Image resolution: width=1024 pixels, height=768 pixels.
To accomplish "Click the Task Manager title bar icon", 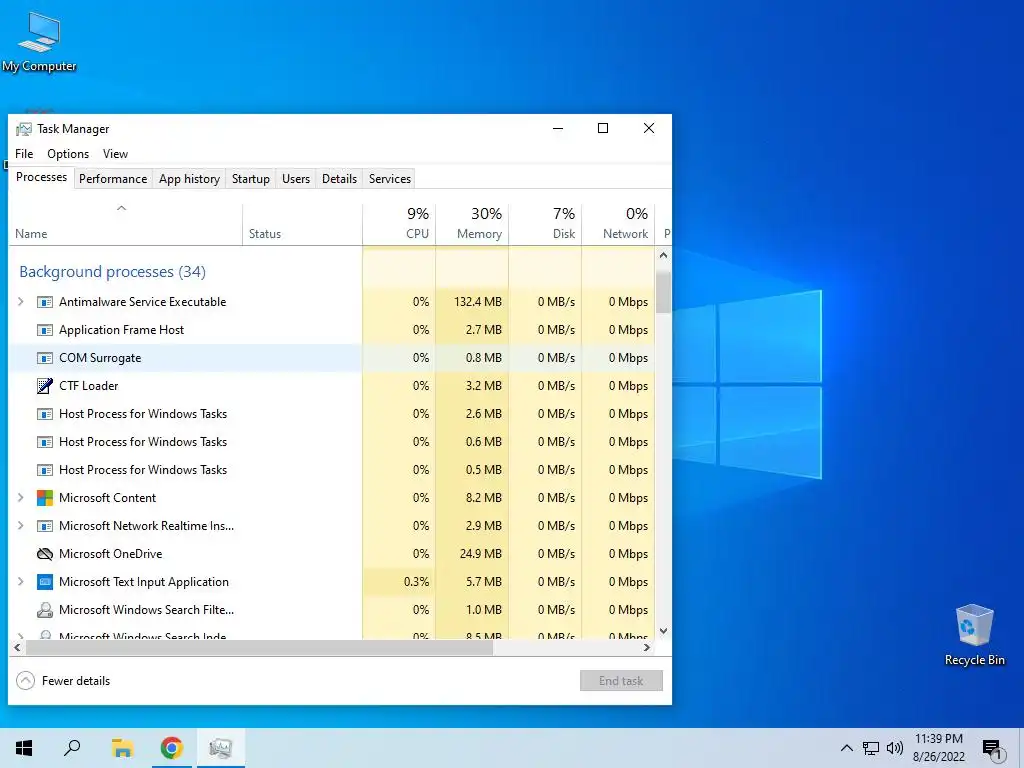I will coord(24,129).
